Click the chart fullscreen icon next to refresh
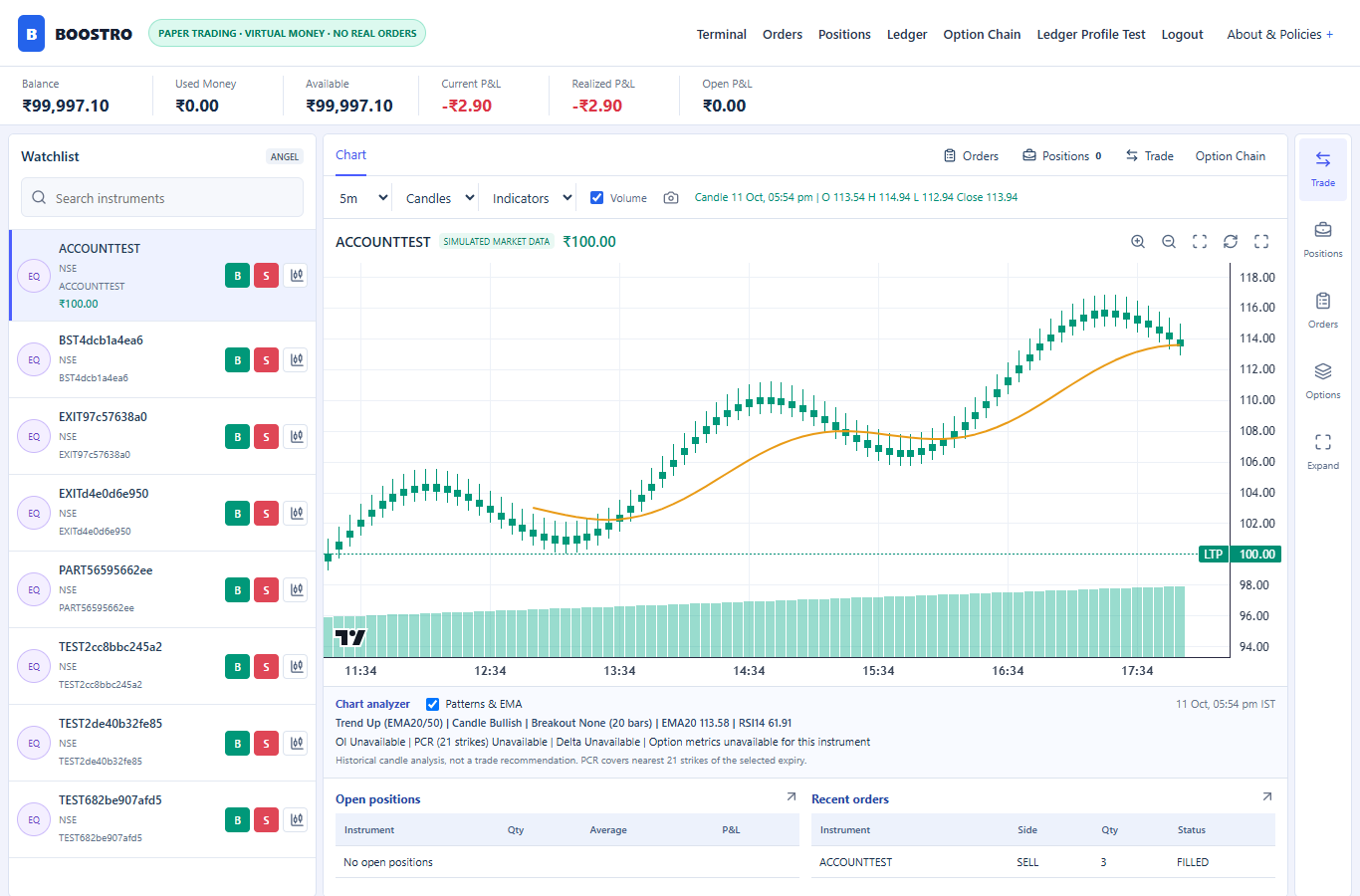Viewport: 1360px width, 896px height. [x=1261, y=242]
